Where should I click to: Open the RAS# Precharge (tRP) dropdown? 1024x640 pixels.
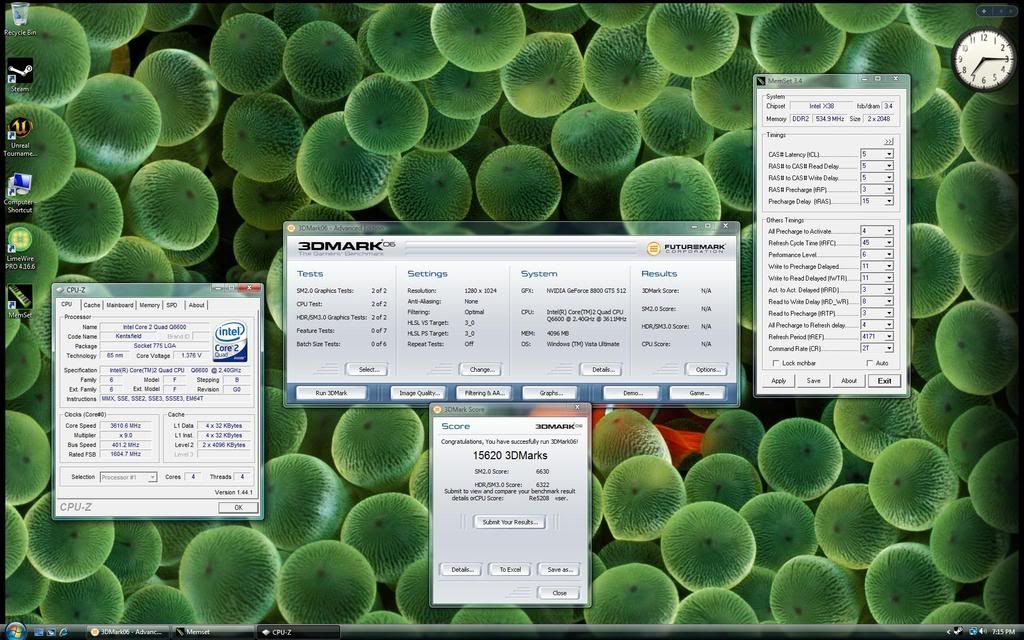point(888,189)
